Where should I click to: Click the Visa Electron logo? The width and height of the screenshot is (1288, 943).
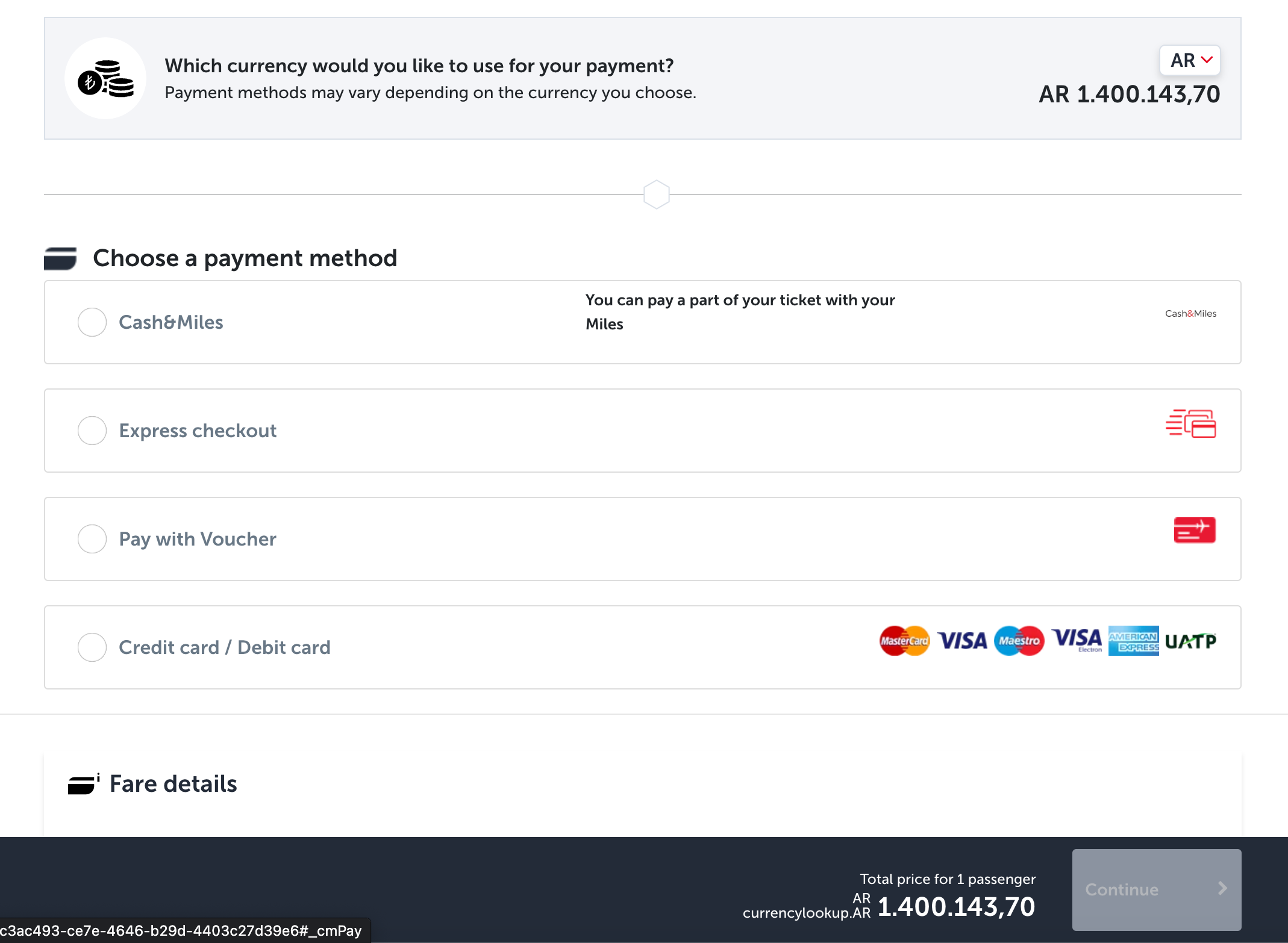pos(1077,641)
